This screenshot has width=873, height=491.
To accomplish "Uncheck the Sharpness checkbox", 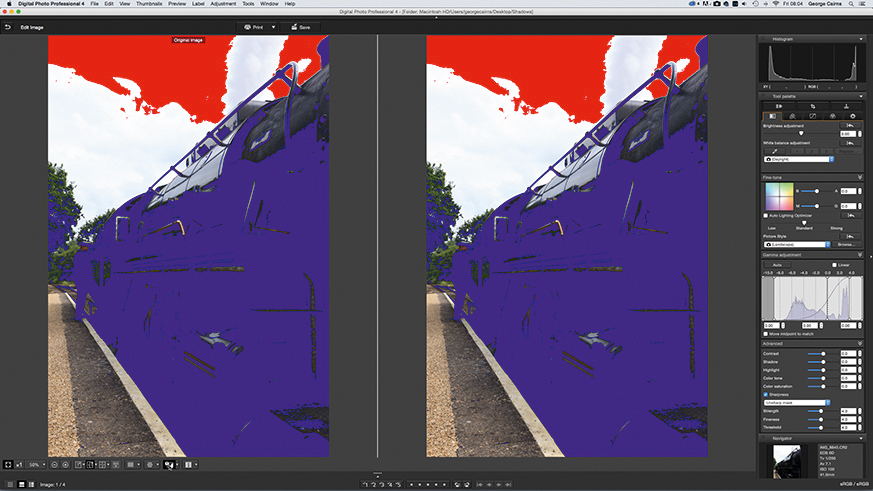I will (766, 394).
